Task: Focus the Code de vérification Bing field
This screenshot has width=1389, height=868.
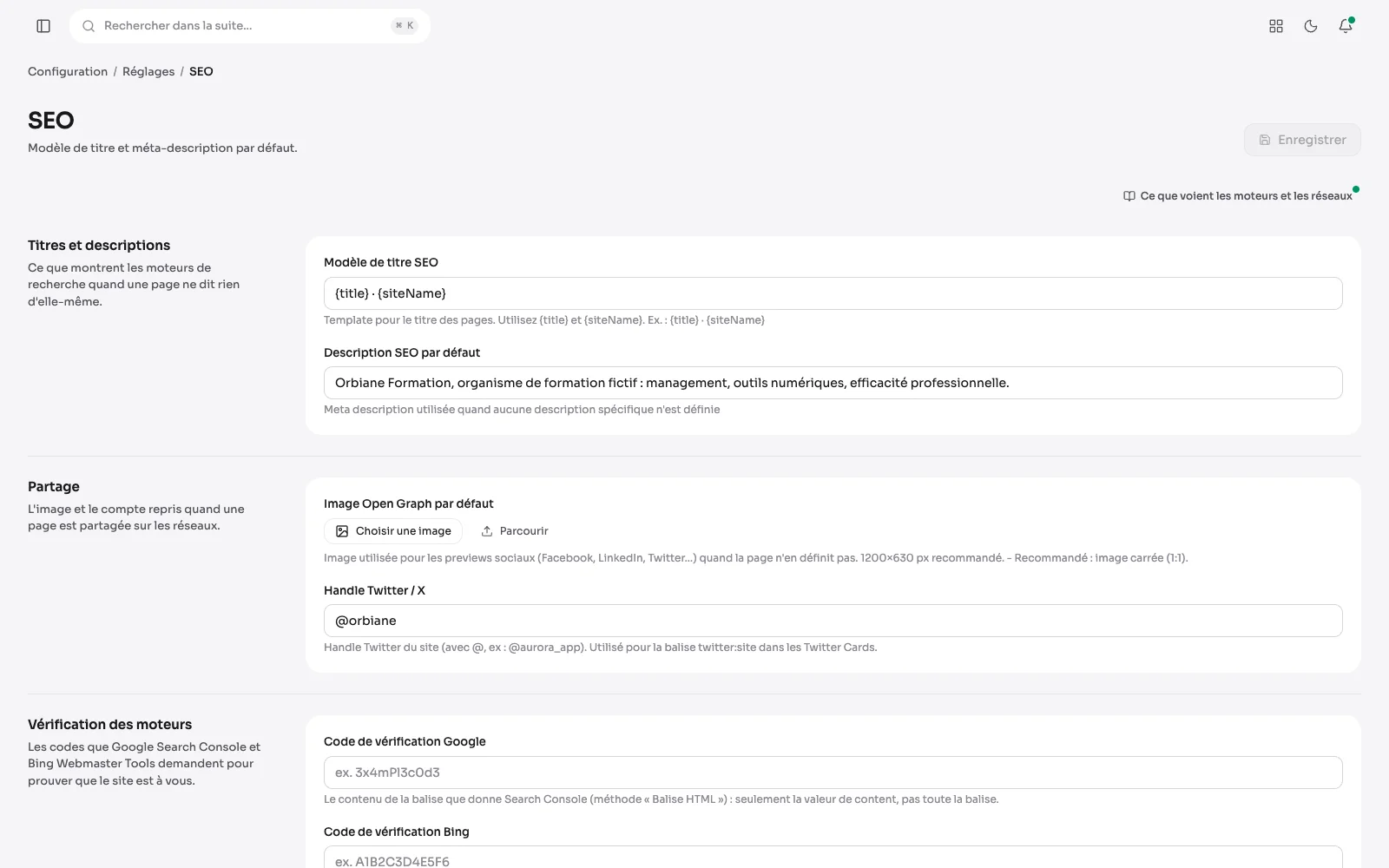Action: 833,858
